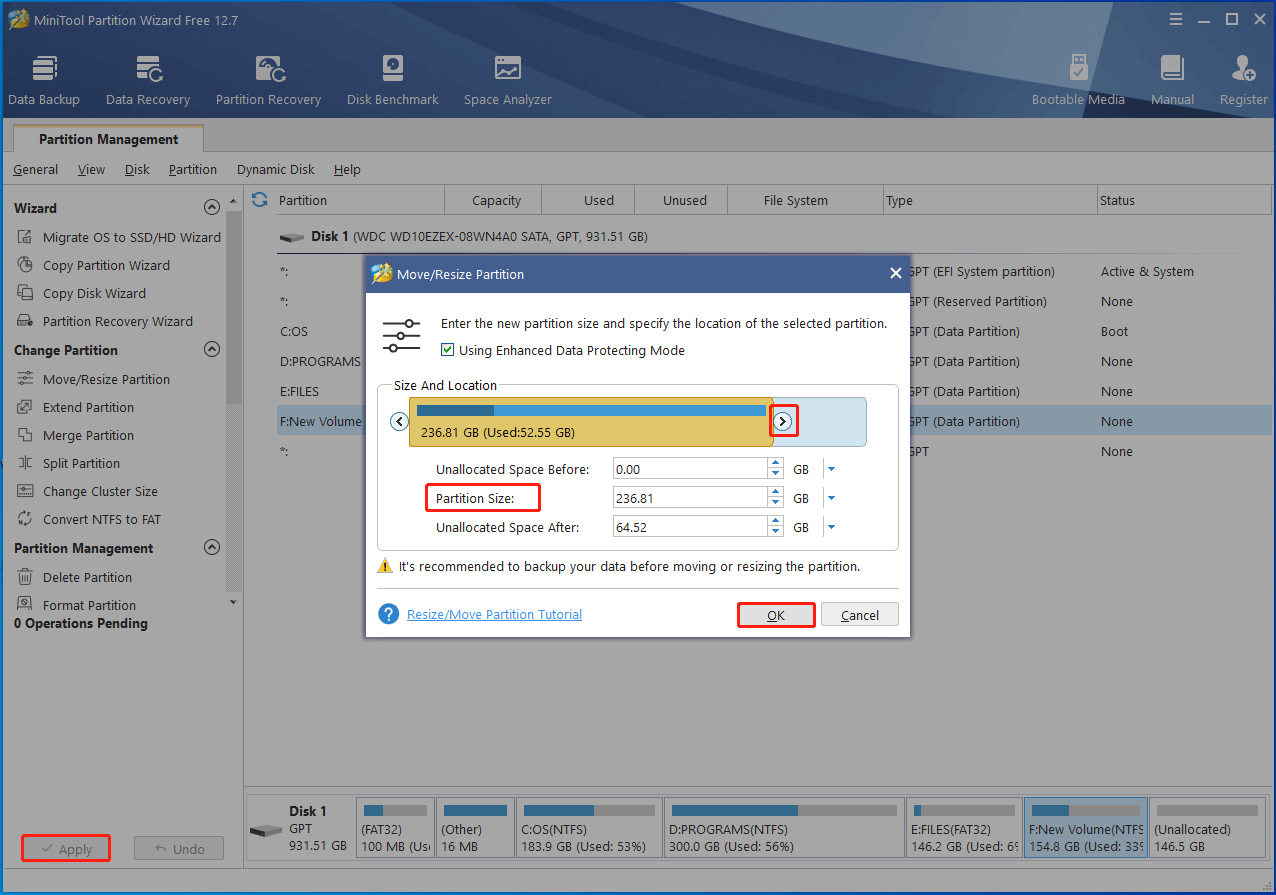The height and width of the screenshot is (895, 1276).
Task: Select Unallocated 146.5 GB block
Action: click(x=1209, y=829)
